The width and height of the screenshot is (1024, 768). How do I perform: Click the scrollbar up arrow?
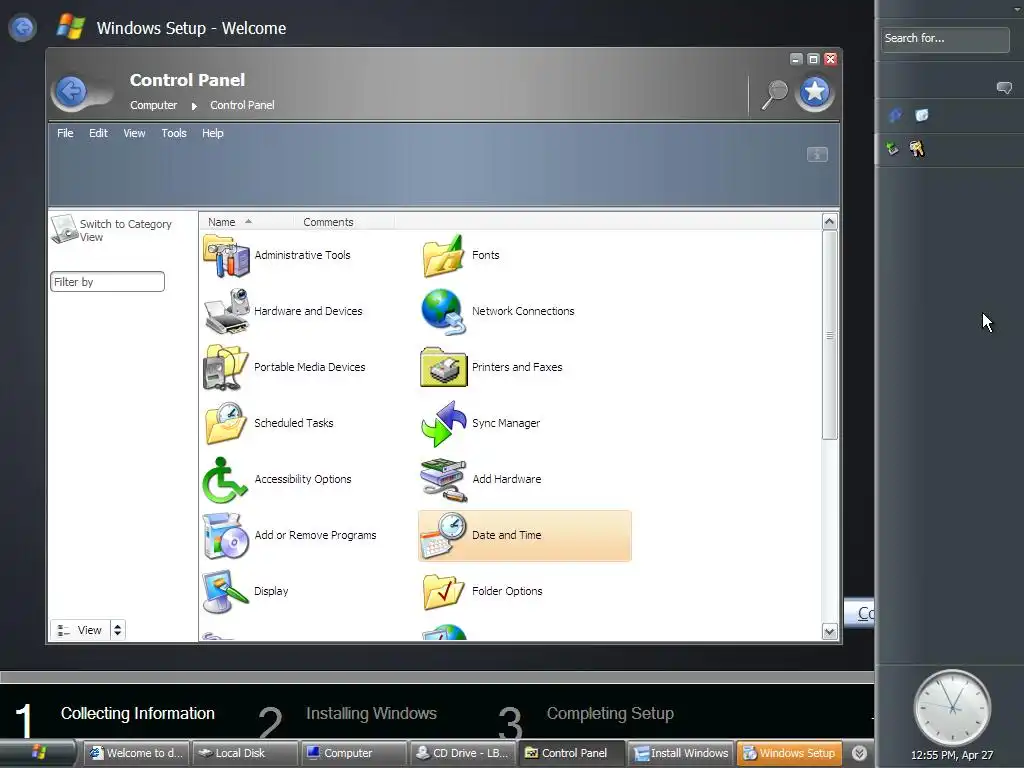pyautogui.click(x=829, y=222)
